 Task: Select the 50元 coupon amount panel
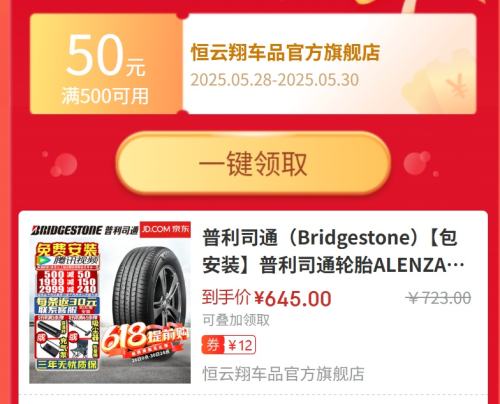(106, 64)
